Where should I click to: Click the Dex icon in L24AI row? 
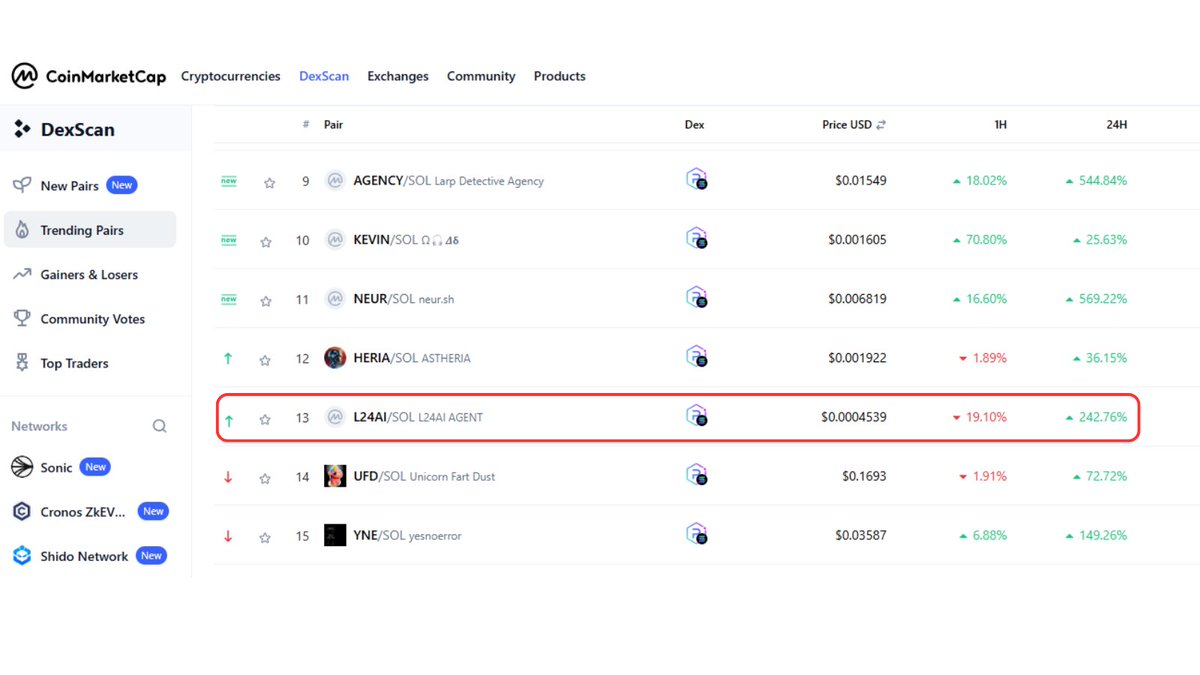tap(696, 416)
